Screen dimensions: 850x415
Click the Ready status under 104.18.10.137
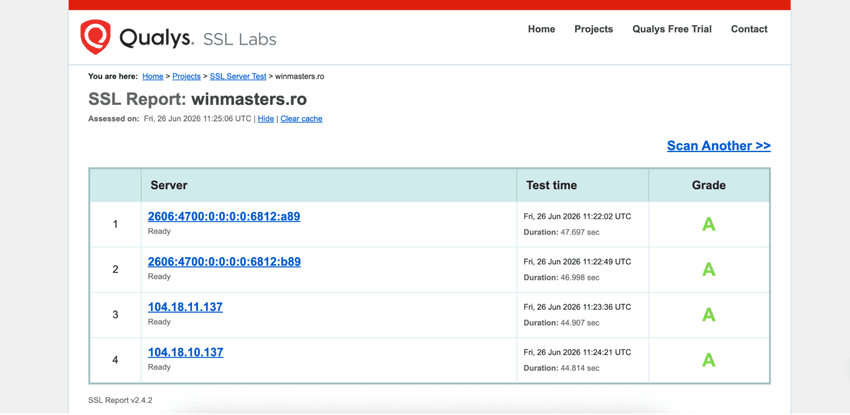click(x=159, y=367)
